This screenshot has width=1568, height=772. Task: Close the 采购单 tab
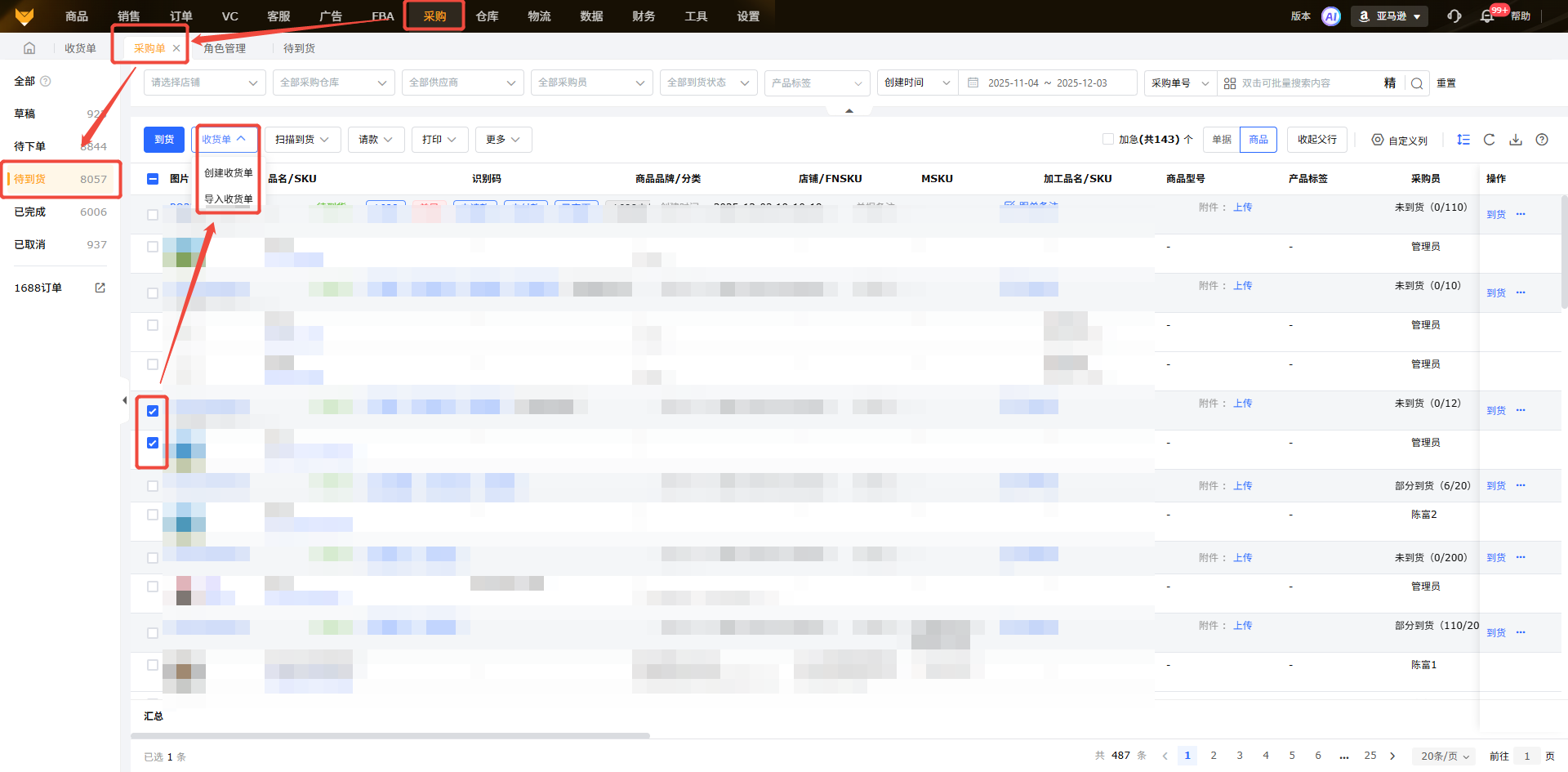click(x=176, y=48)
